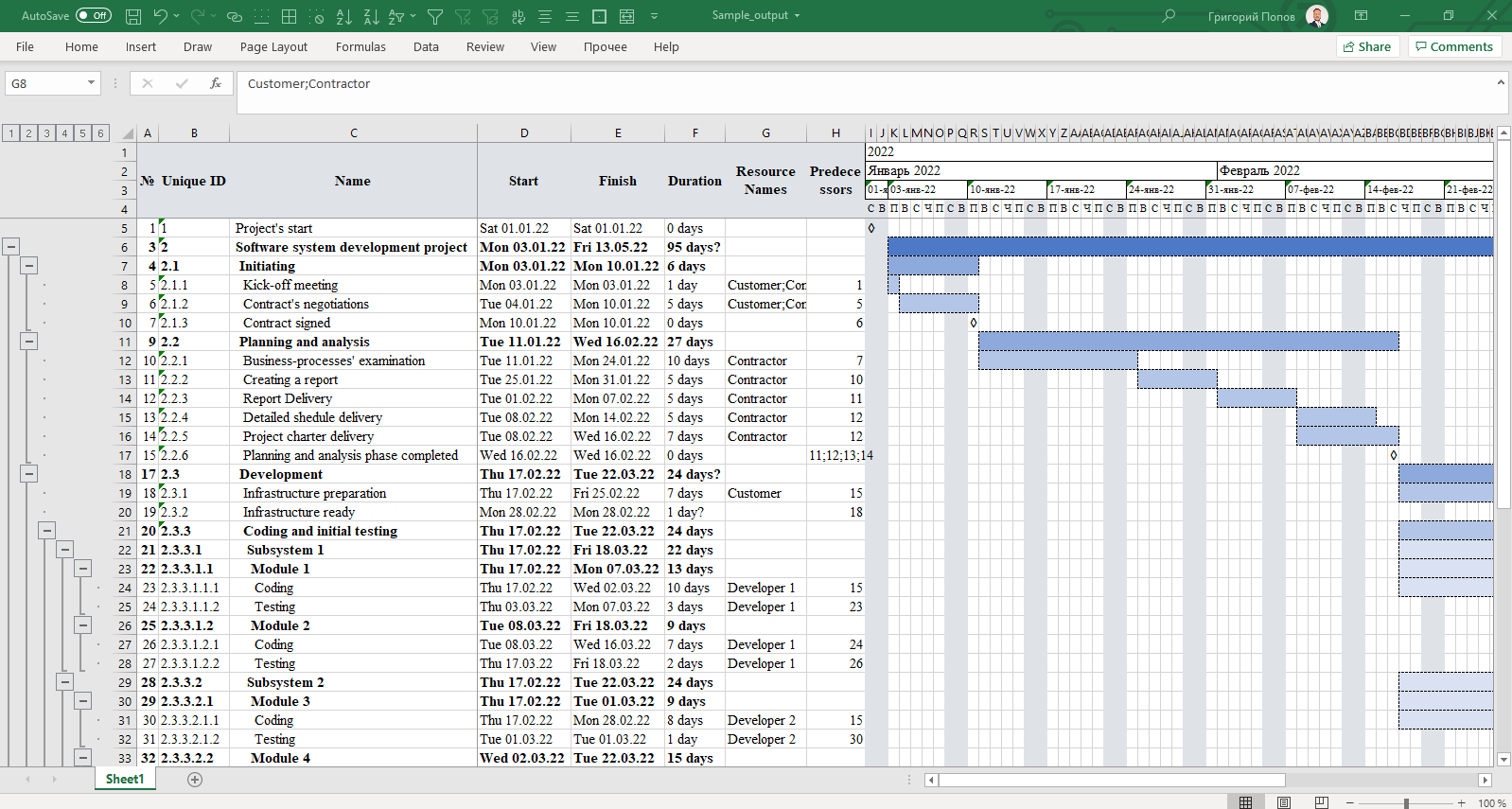This screenshot has height=809, width=1512.
Task: Click the Filter funnel icon
Action: [435, 16]
